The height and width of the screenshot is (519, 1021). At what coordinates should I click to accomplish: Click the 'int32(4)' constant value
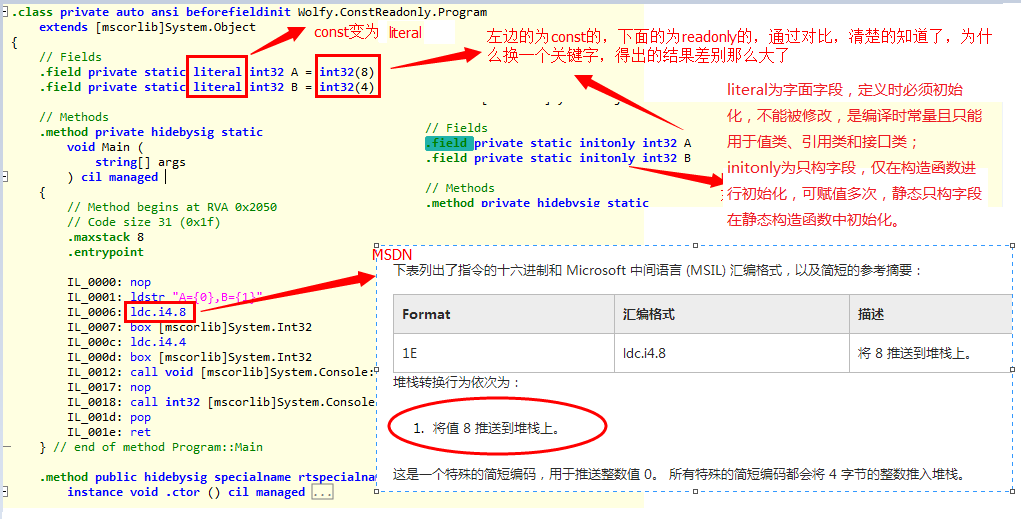click(x=347, y=87)
